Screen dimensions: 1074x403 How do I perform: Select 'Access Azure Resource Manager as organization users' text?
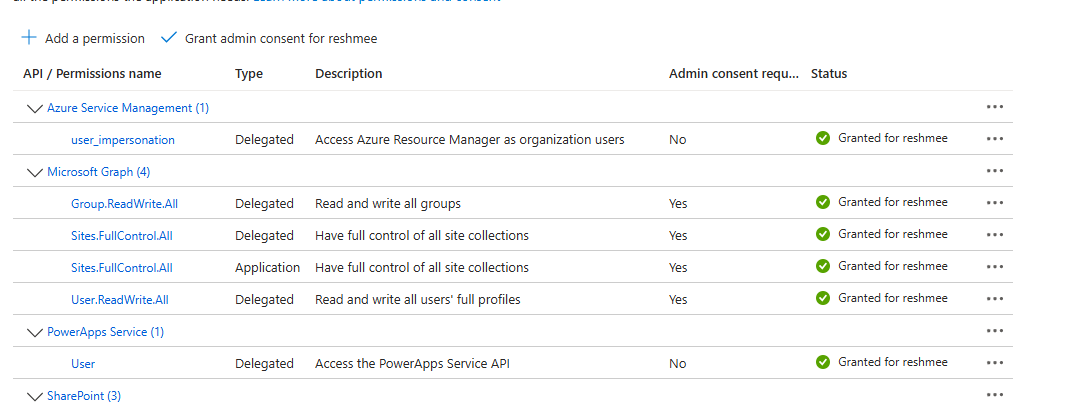click(470, 140)
